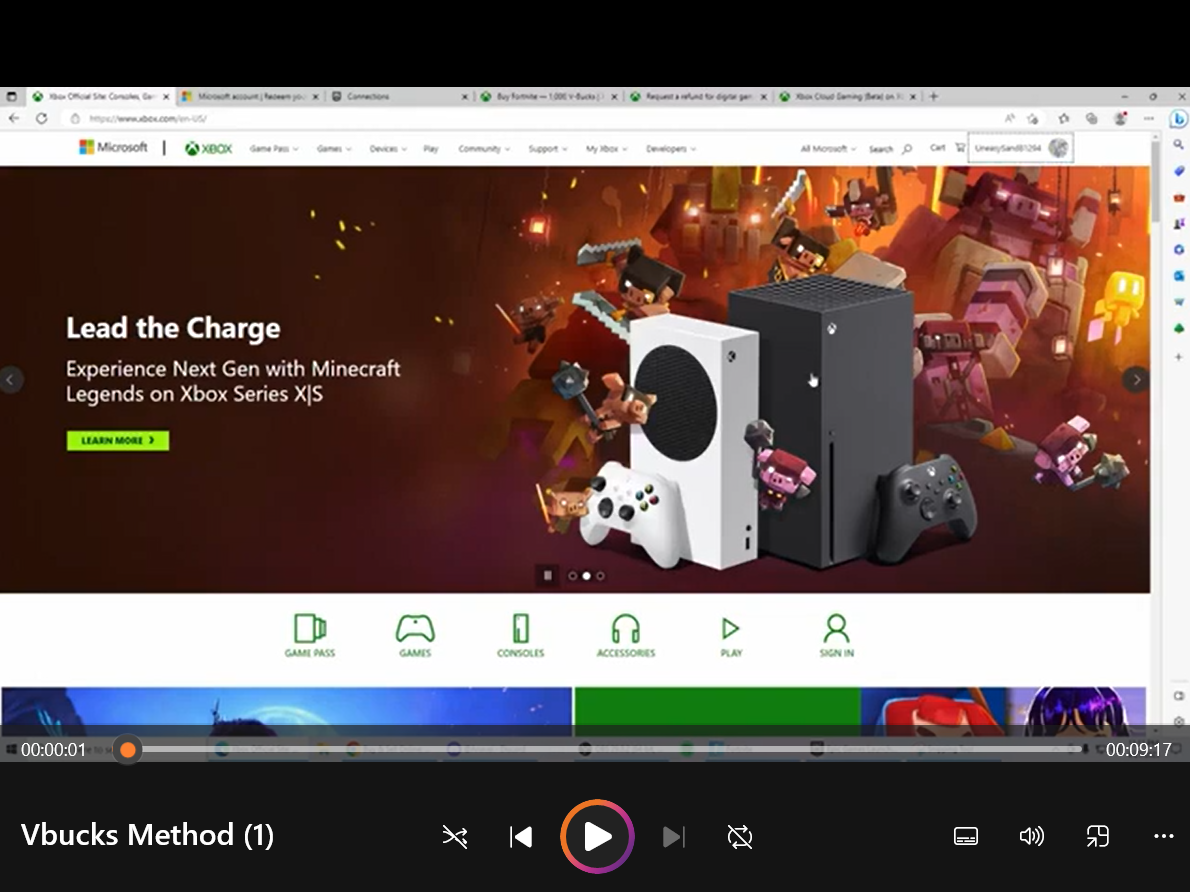Expand the Devices dropdown
Screen dimensions: 1190x892
[x=388, y=149]
